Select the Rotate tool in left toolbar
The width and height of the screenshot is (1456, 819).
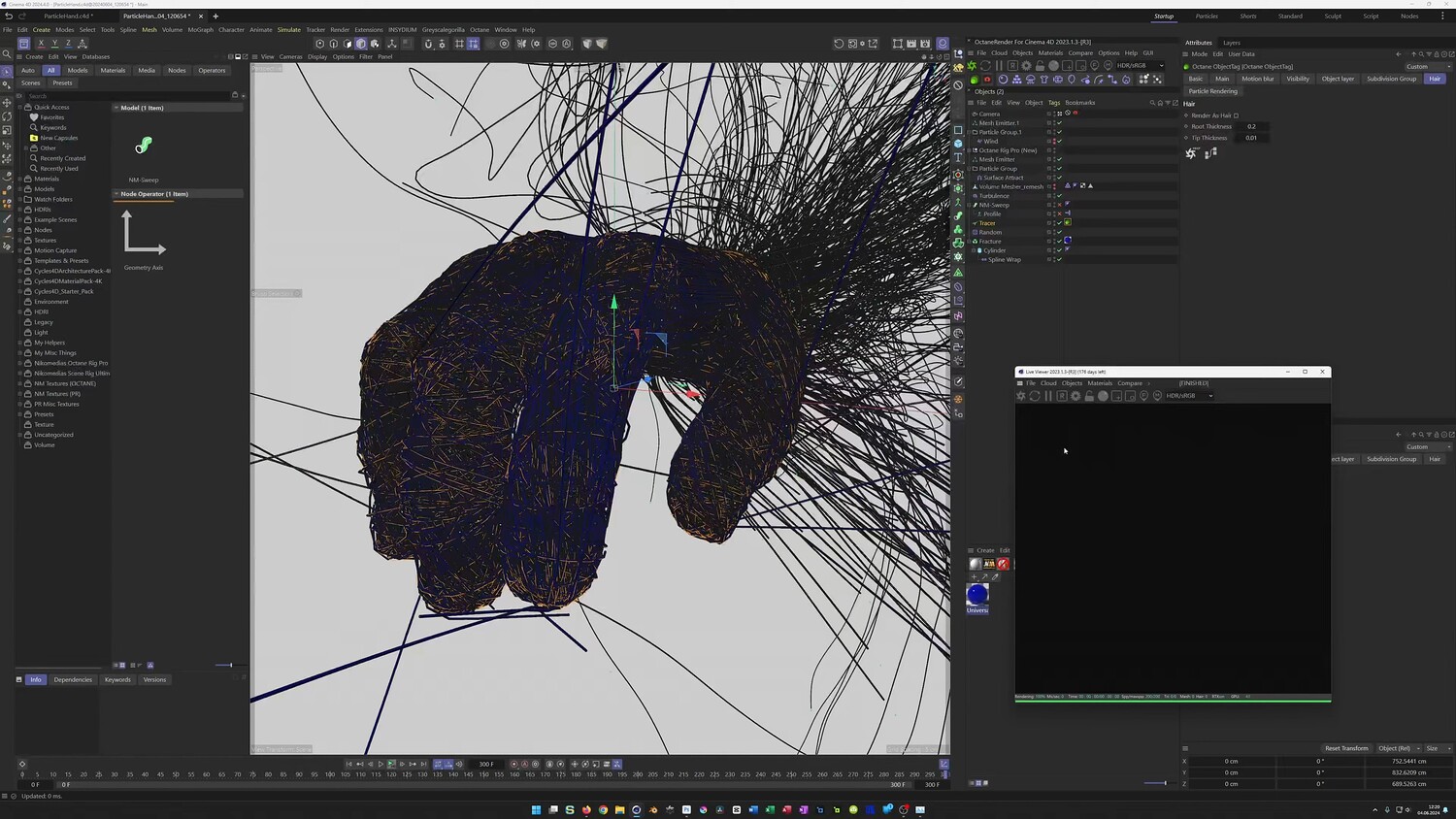[7, 116]
